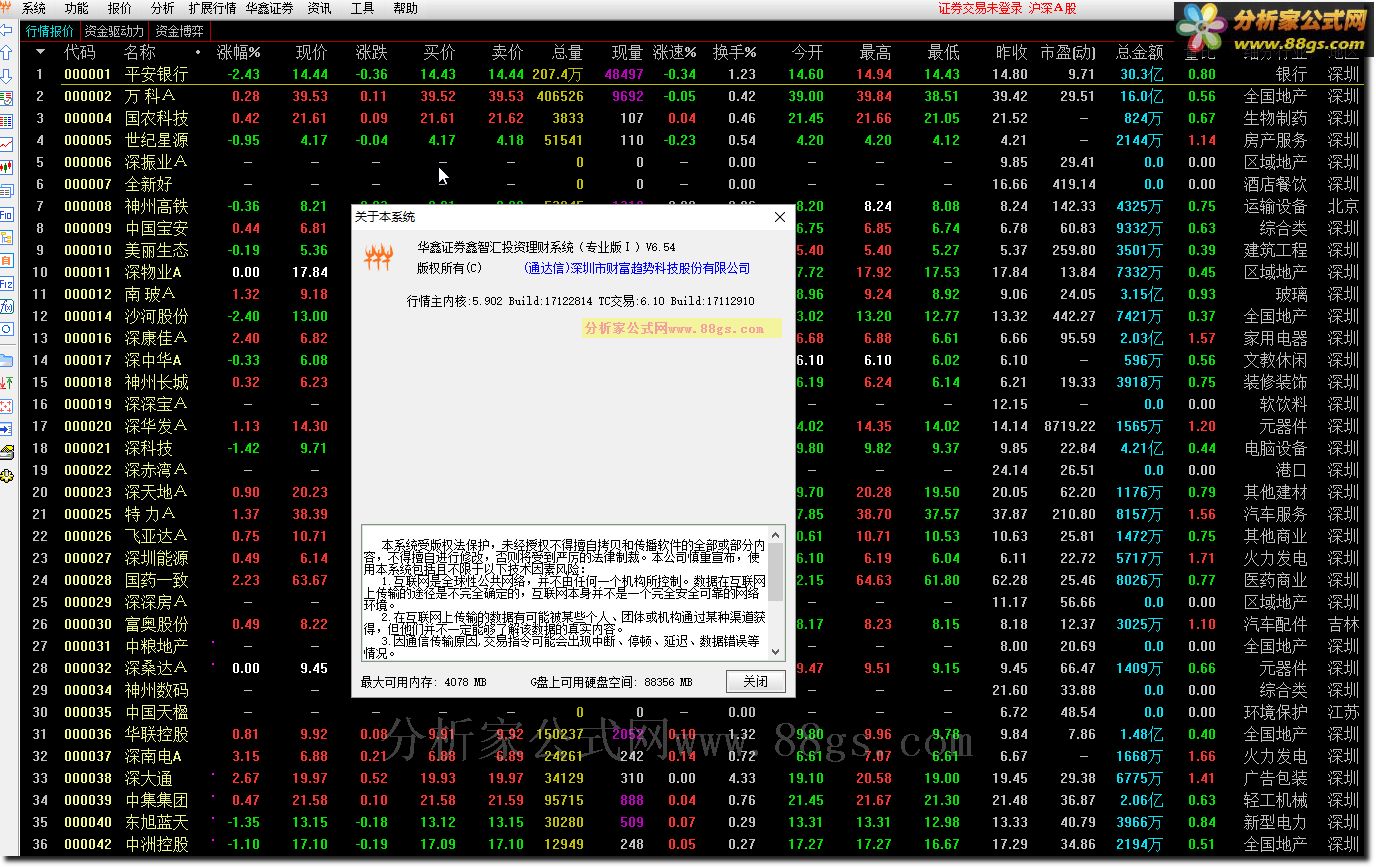The height and width of the screenshot is (867, 1376).
Task: Open the intraday line chart icon
Action: (7, 144)
